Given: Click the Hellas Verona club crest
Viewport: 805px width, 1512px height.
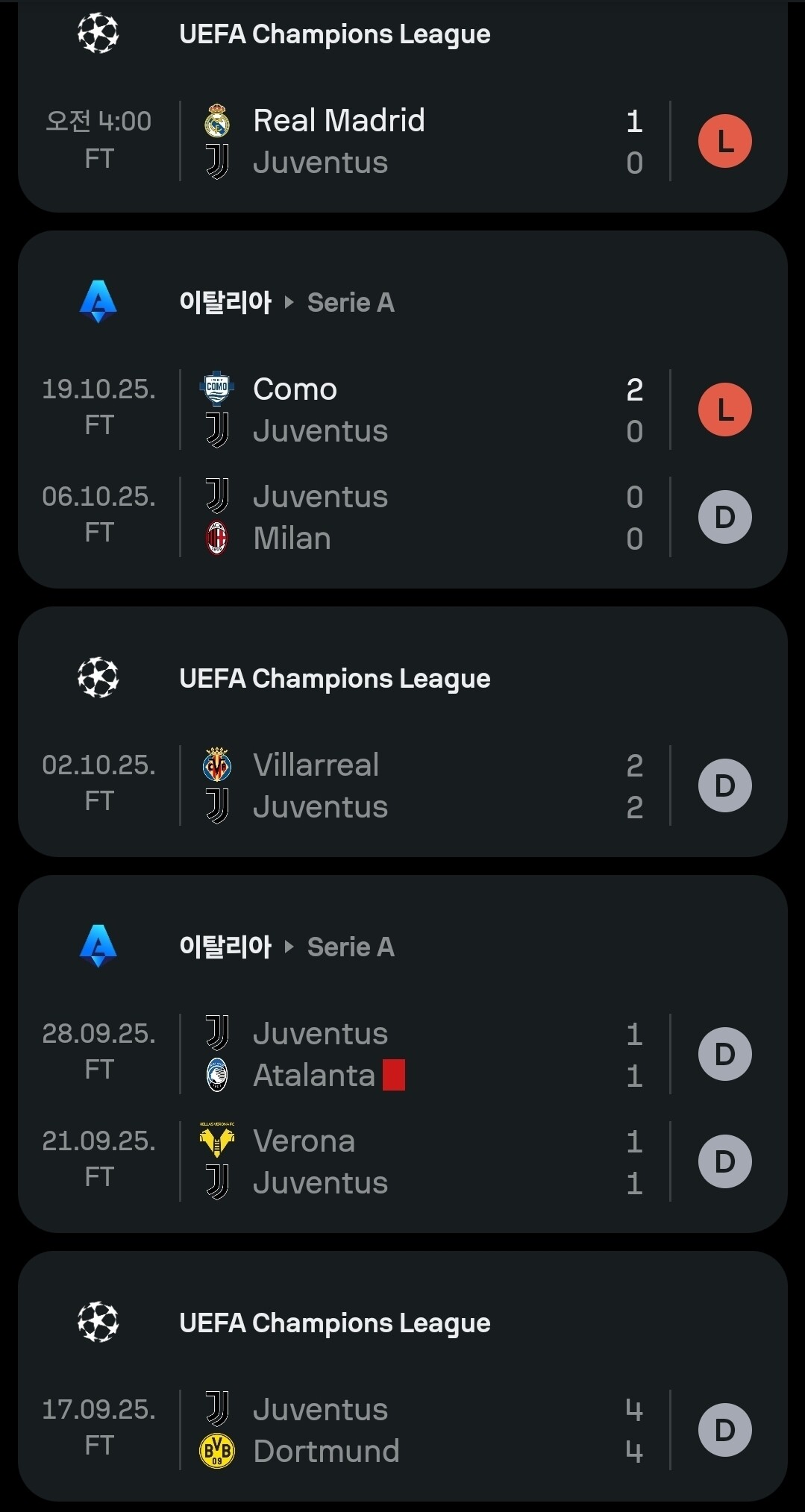Looking at the screenshot, I should [217, 1140].
